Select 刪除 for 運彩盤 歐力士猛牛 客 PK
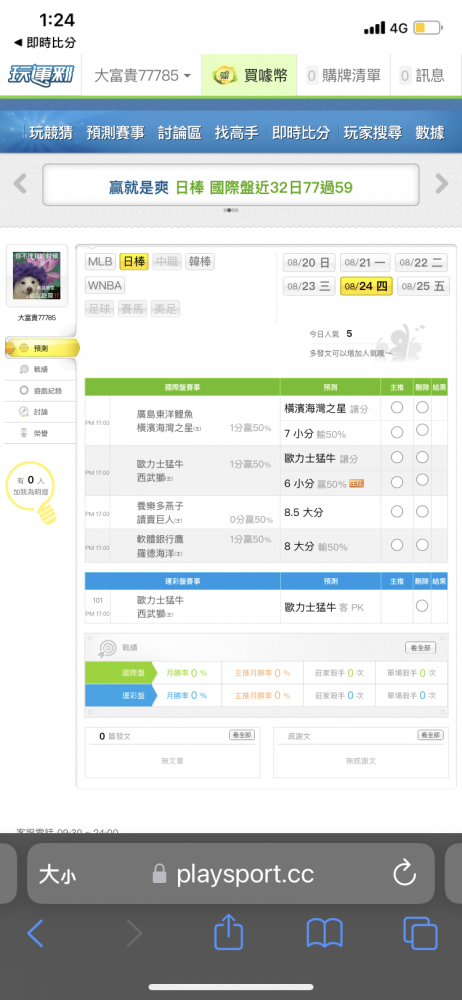The height and width of the screenshot is (1000, 462). [x=422, y=606]
